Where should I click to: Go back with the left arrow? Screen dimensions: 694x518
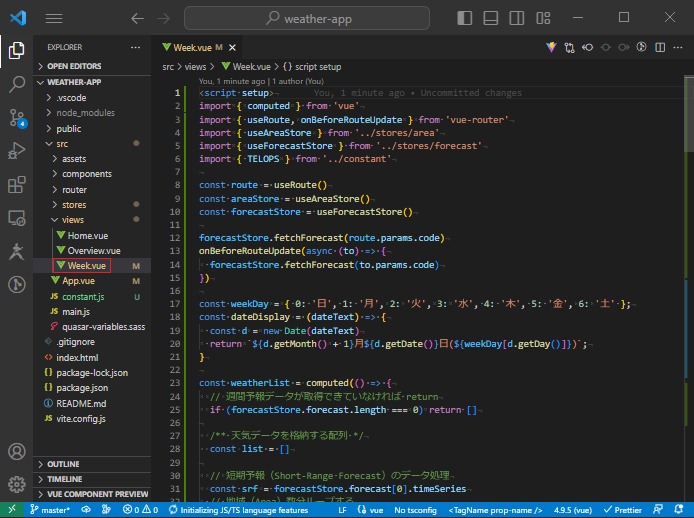point(138,18)
